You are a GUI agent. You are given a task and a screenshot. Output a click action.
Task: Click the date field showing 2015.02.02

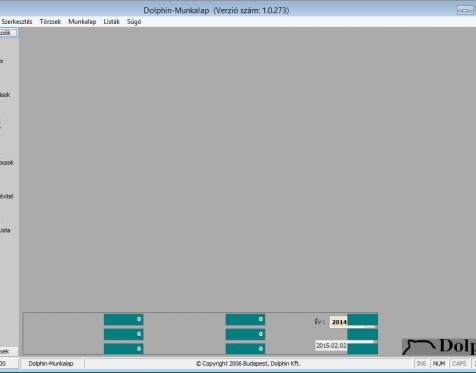coord(331,346)
